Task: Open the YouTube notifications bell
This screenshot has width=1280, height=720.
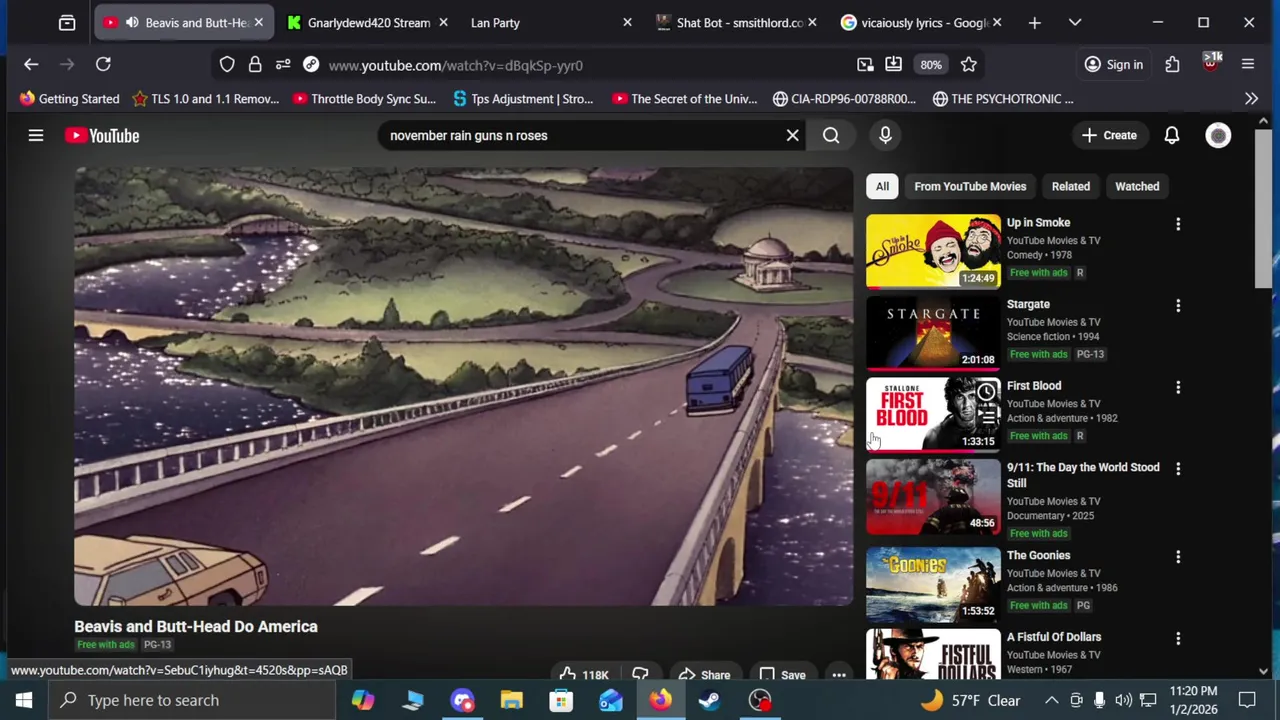Action: click(x=1172, y=135)
